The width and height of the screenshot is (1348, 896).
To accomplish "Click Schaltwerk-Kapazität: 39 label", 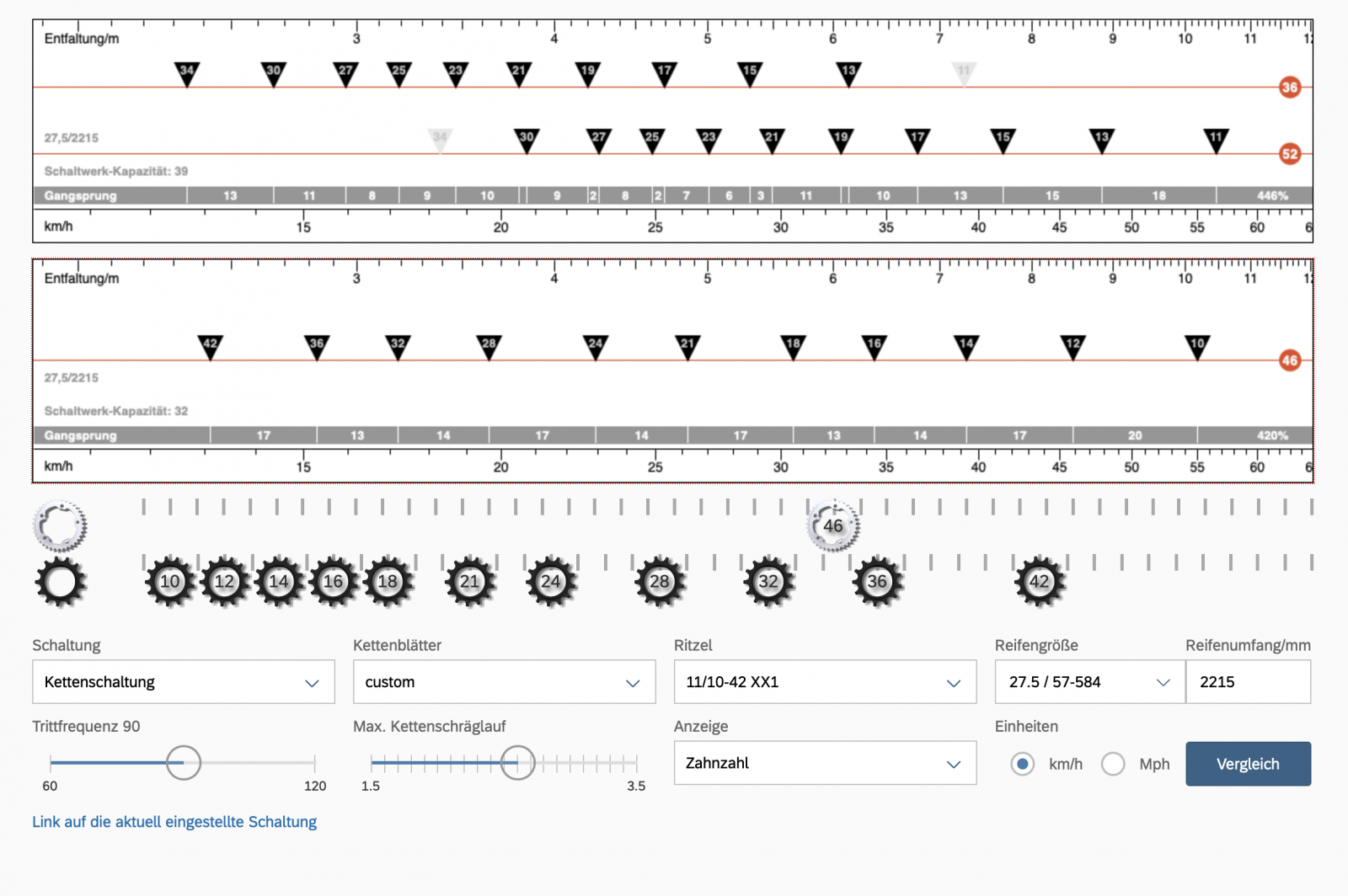I will (x=116, y=171).
